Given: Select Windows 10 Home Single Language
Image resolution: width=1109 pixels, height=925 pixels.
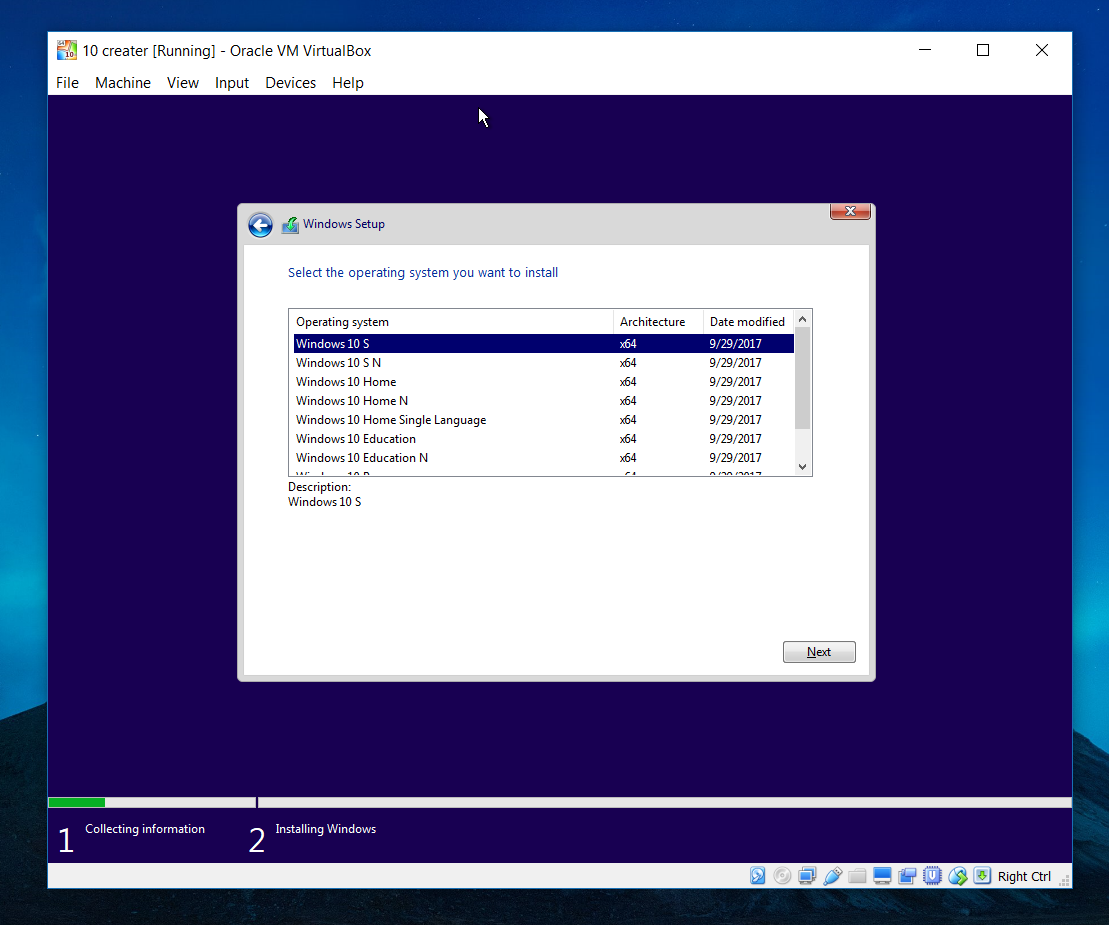Looking at the screenshot, I should pos(544,420).
